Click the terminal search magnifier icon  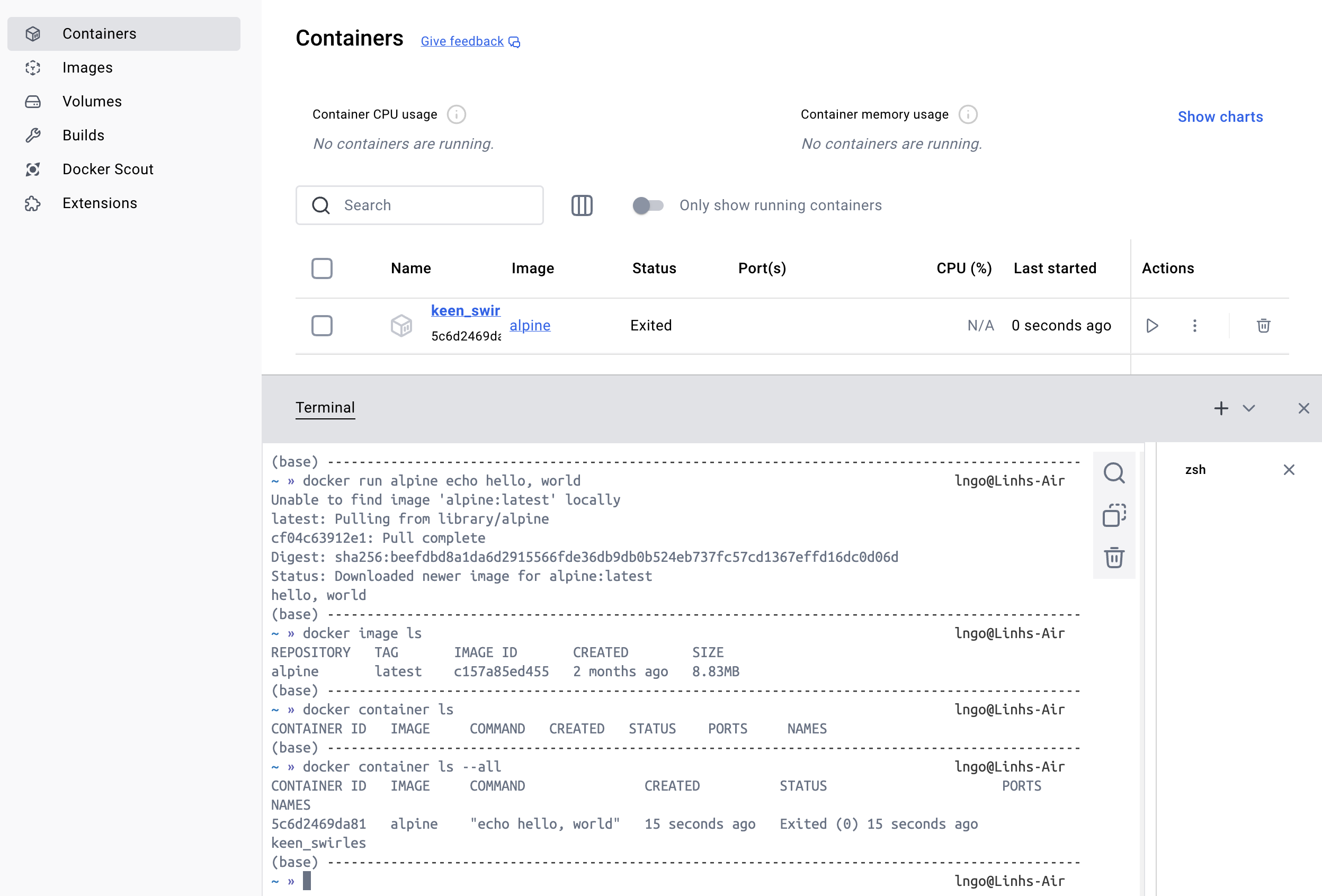(1113, 473)
